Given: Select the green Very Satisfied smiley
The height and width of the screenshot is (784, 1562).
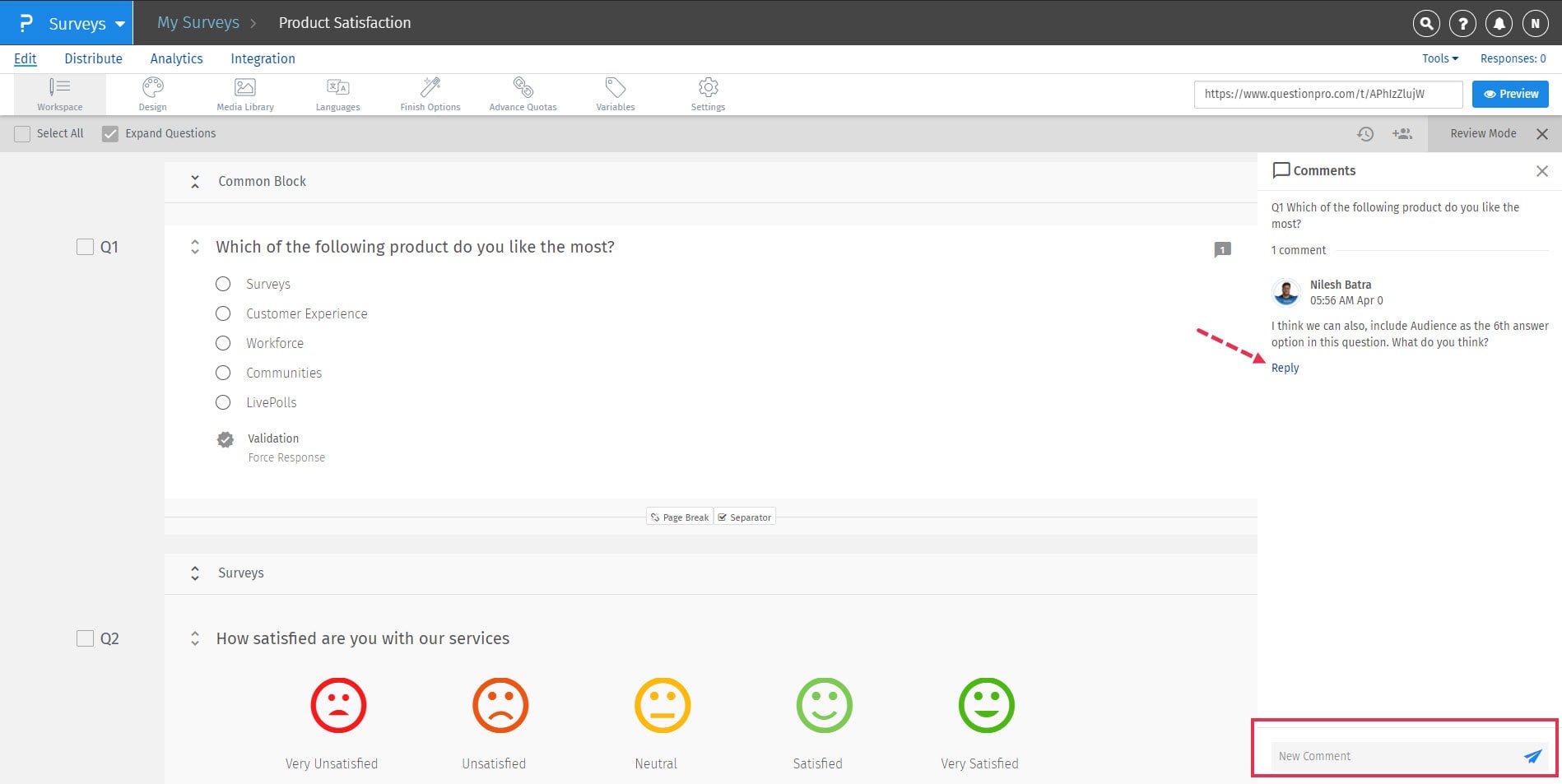Looking at the screenshot, I should point(986,704).
